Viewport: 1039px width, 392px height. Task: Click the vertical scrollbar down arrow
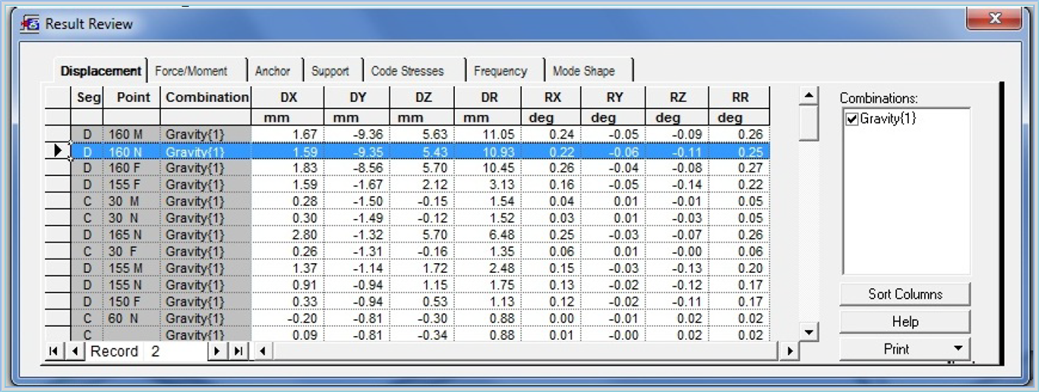coord(808,331)
